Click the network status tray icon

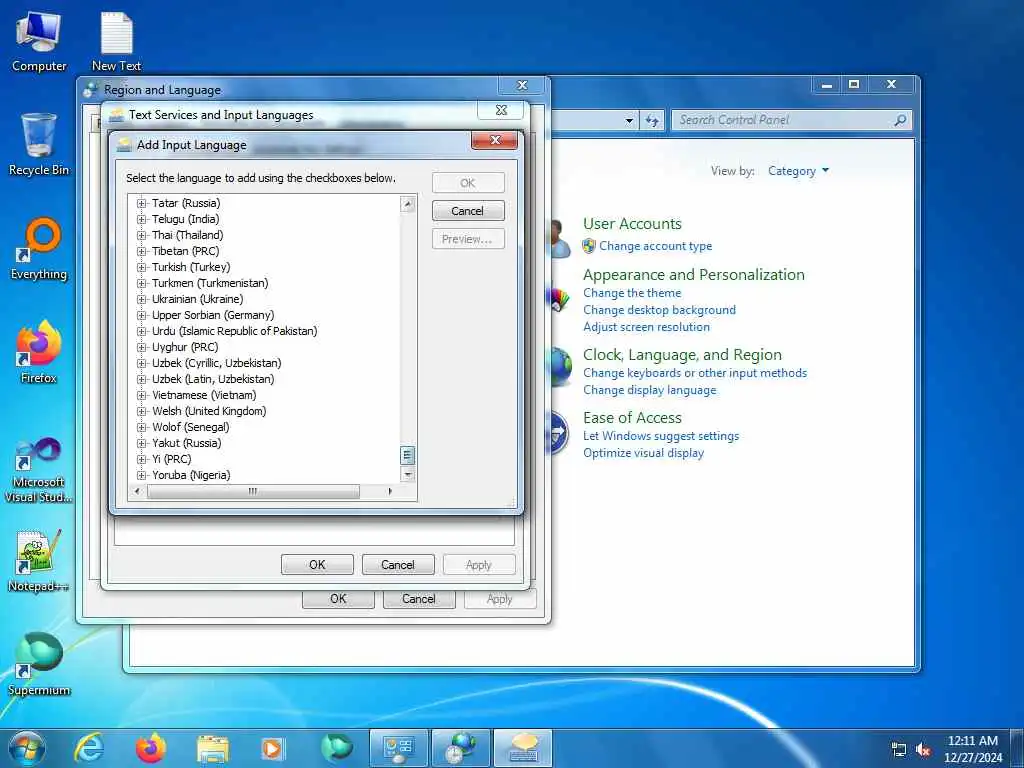899,750
